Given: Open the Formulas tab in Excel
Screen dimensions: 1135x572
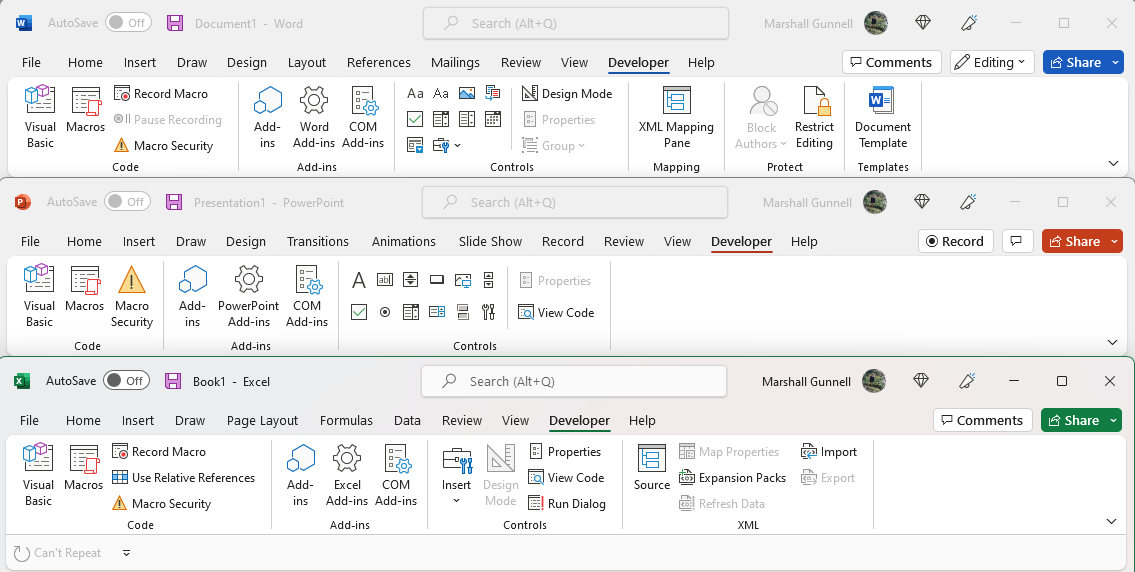Looking at the screenshot, I should click(346, 420).
